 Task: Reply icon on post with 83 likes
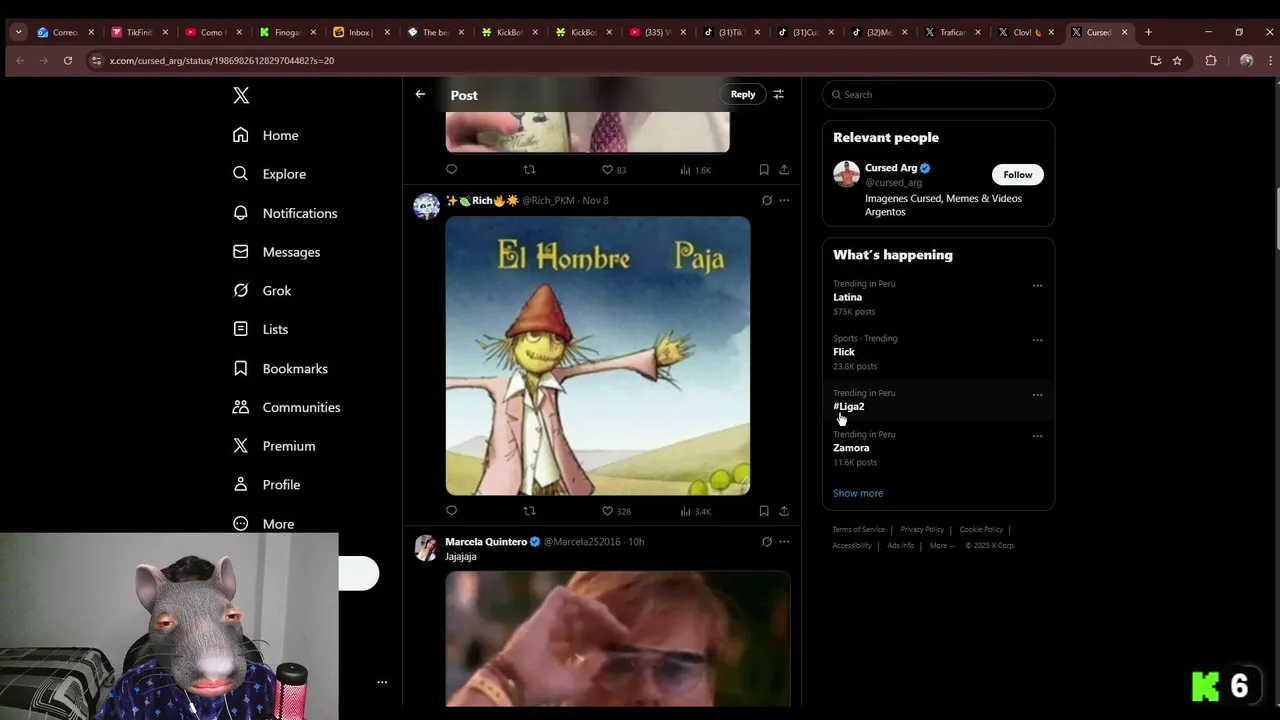(451, 170)
